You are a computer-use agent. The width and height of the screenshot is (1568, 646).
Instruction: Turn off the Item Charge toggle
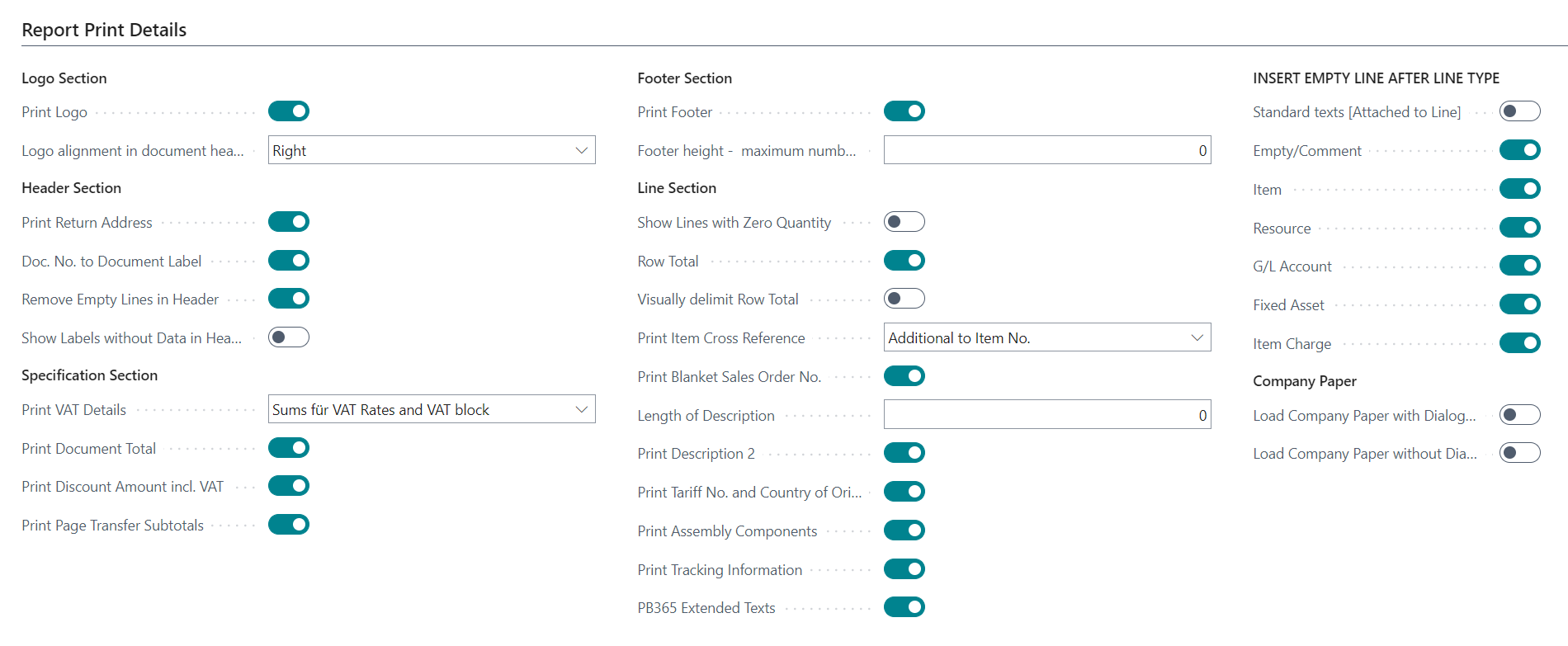pyautogui.click(x=1520, y=342)
